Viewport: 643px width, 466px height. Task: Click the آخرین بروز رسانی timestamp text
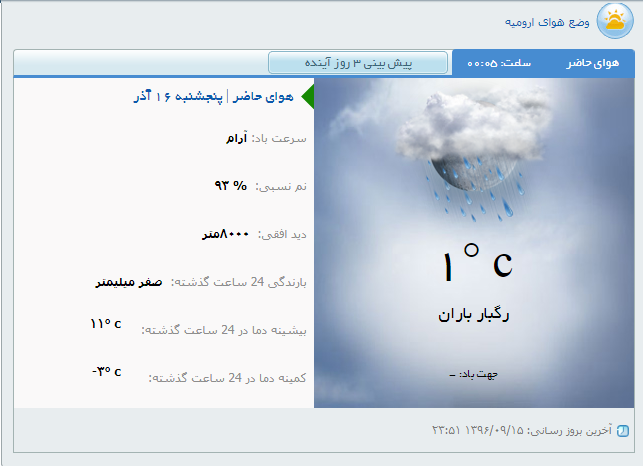coord(522,430)
